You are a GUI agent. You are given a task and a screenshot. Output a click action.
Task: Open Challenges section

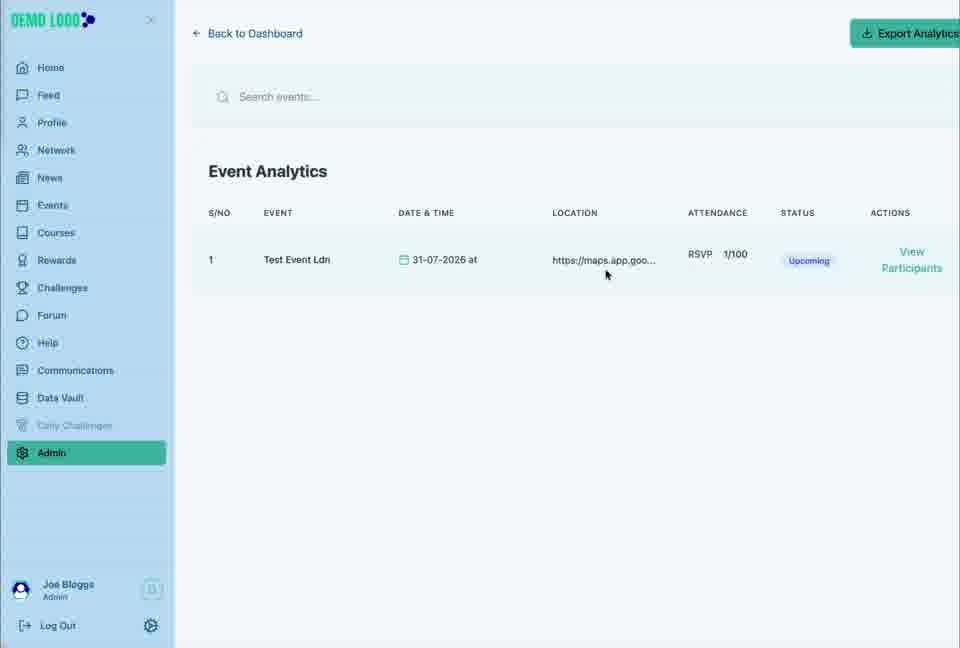click(x=86, y=288)
